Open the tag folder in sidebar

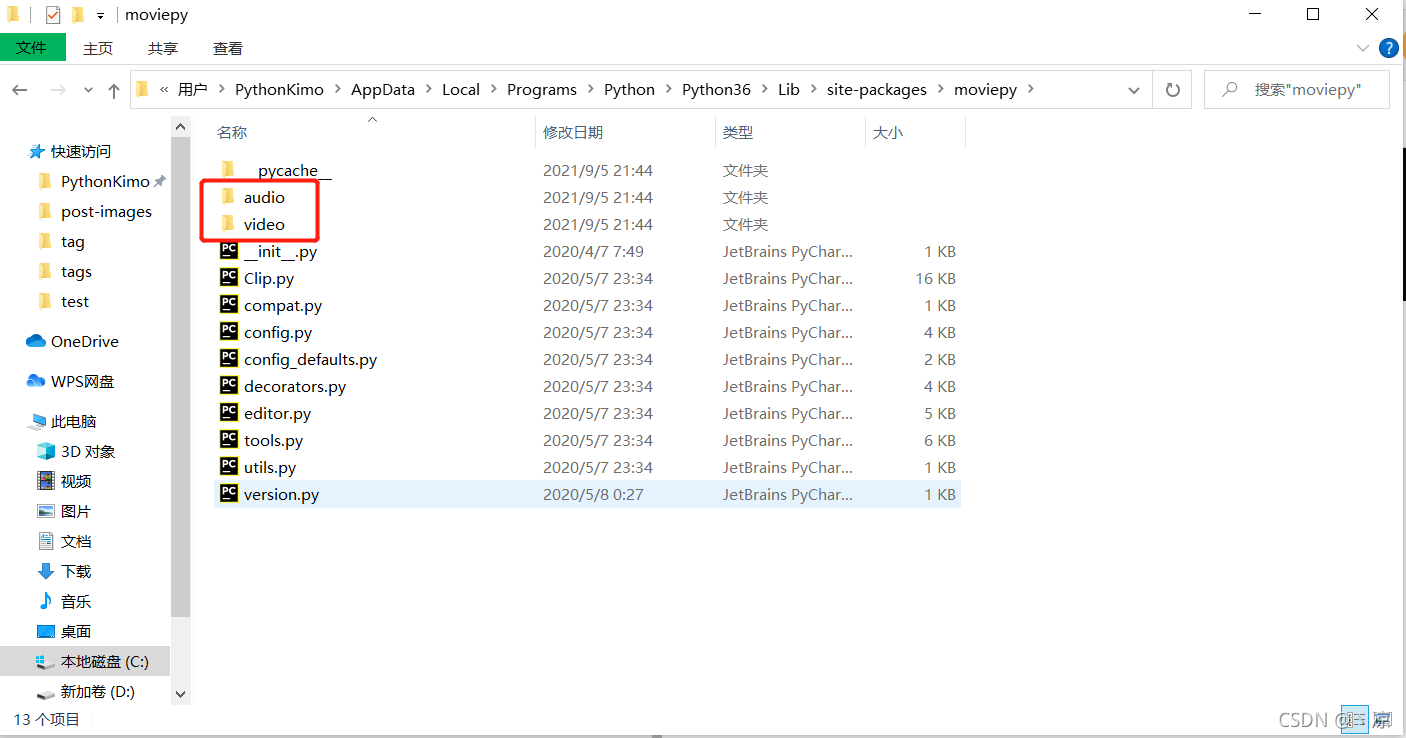pyautogui.click(x=73, y=241)
